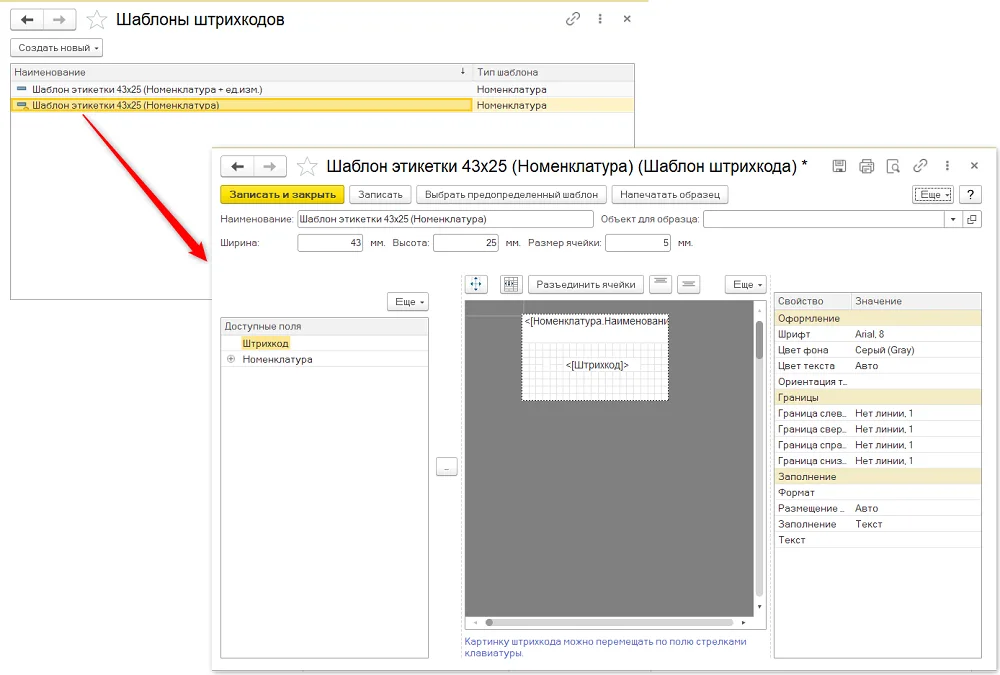This screenshot has height=675, width=1000.
Task: Open Еще menu of label editor toolbar
Action: pyautogui.click(x=746, y=285)
